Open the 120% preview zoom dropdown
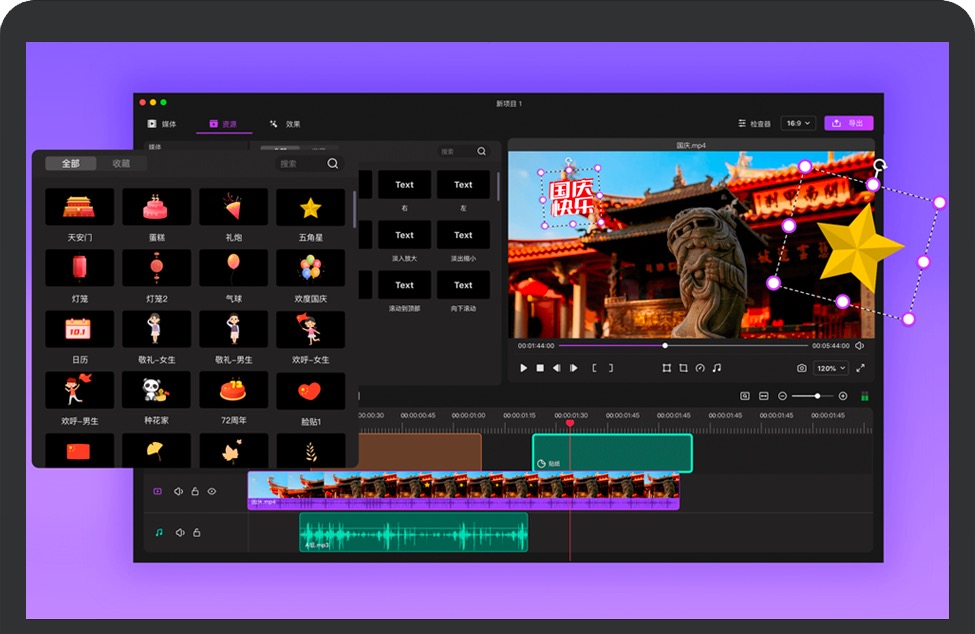Image resolution: width=975 pixels, height=634 pixels. pyautogui.click(x=830, y=368)
